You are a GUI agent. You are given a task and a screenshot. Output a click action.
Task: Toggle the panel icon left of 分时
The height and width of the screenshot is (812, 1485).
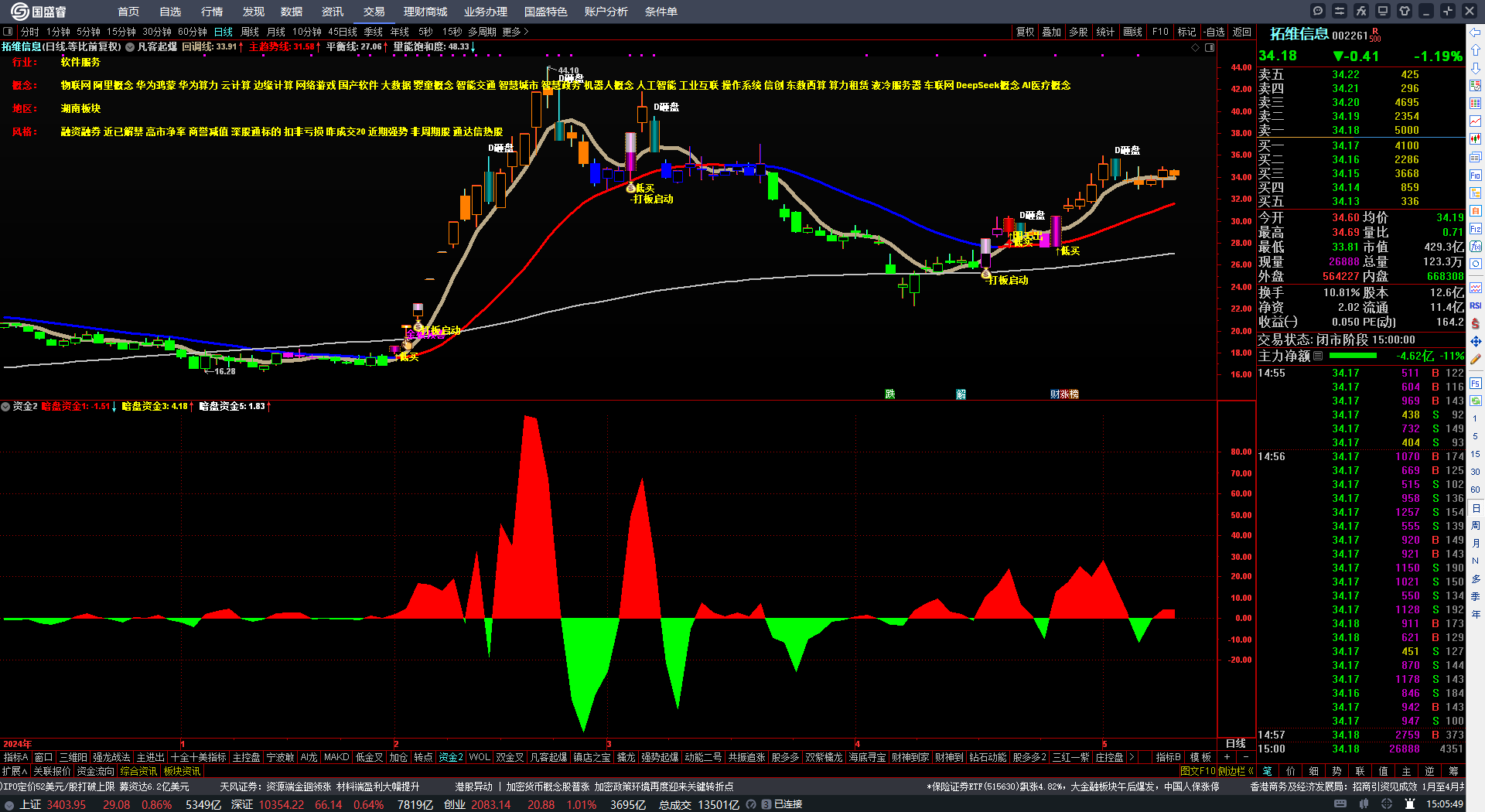(x=8, y=32)
